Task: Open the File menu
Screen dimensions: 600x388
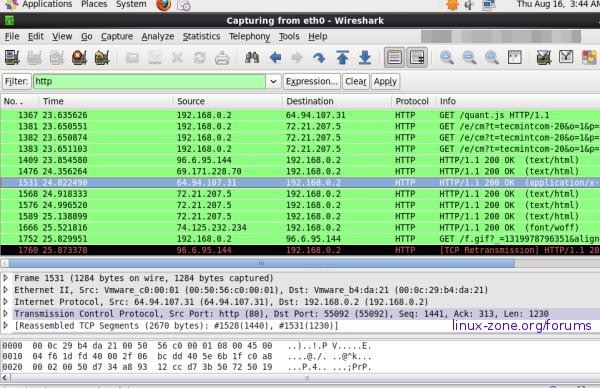Action: [x=12, y=36]
